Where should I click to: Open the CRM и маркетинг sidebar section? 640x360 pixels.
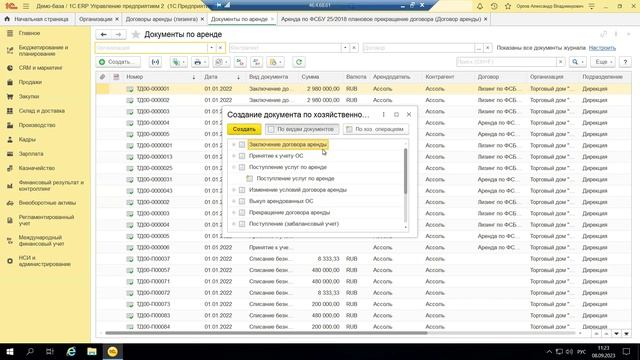tap(40, 68)
